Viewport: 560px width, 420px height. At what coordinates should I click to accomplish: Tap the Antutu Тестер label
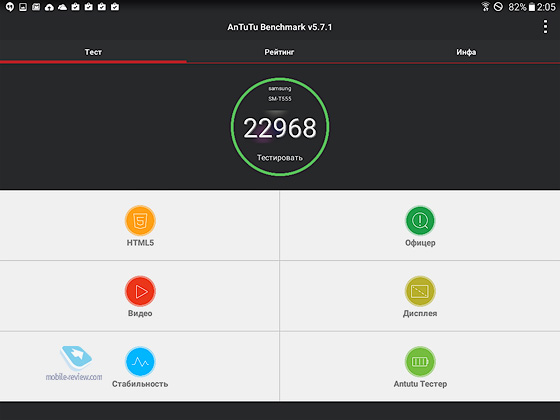click(x=420, y=384)
